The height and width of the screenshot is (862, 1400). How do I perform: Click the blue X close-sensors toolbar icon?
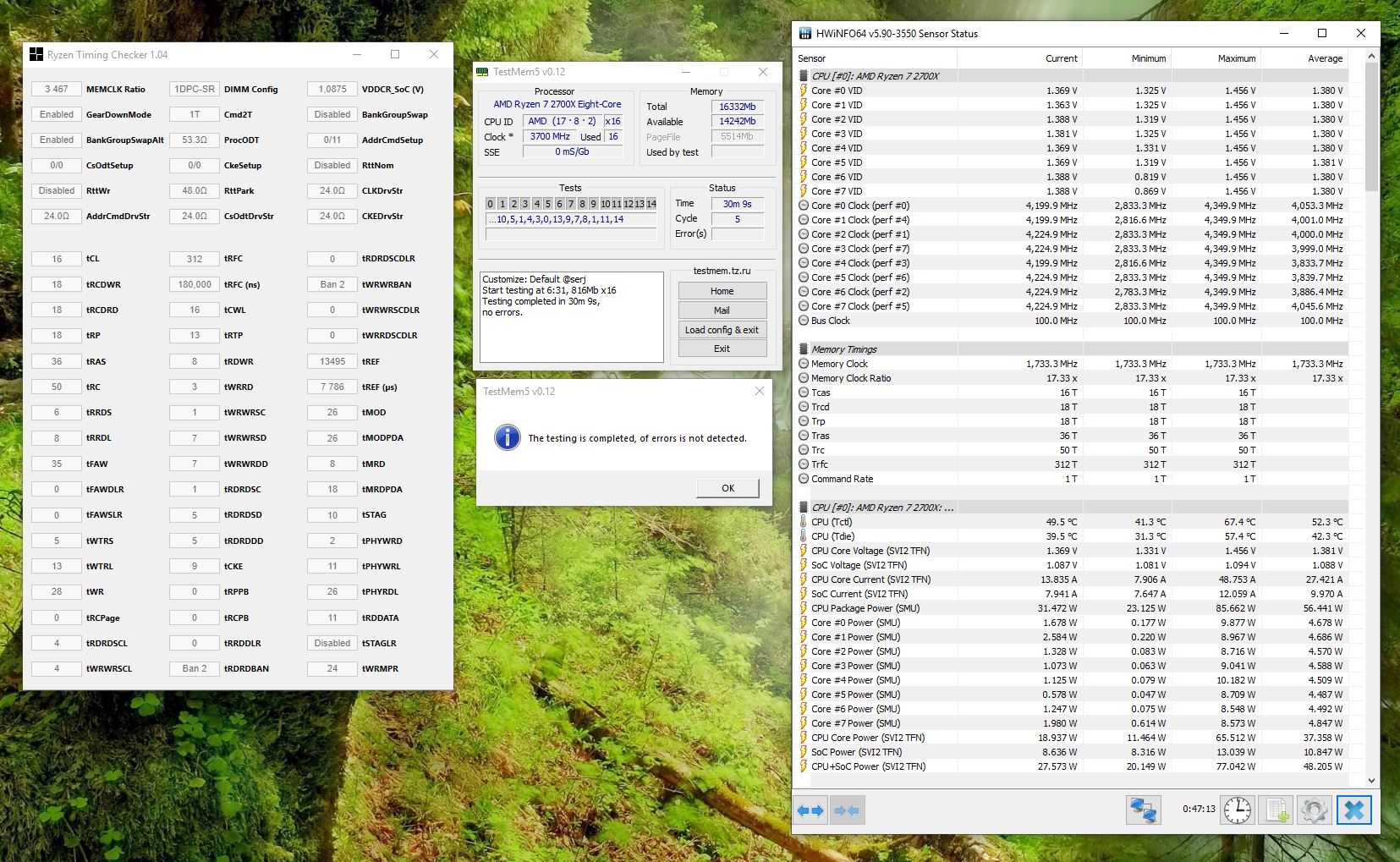click(x=1353, y=810)
